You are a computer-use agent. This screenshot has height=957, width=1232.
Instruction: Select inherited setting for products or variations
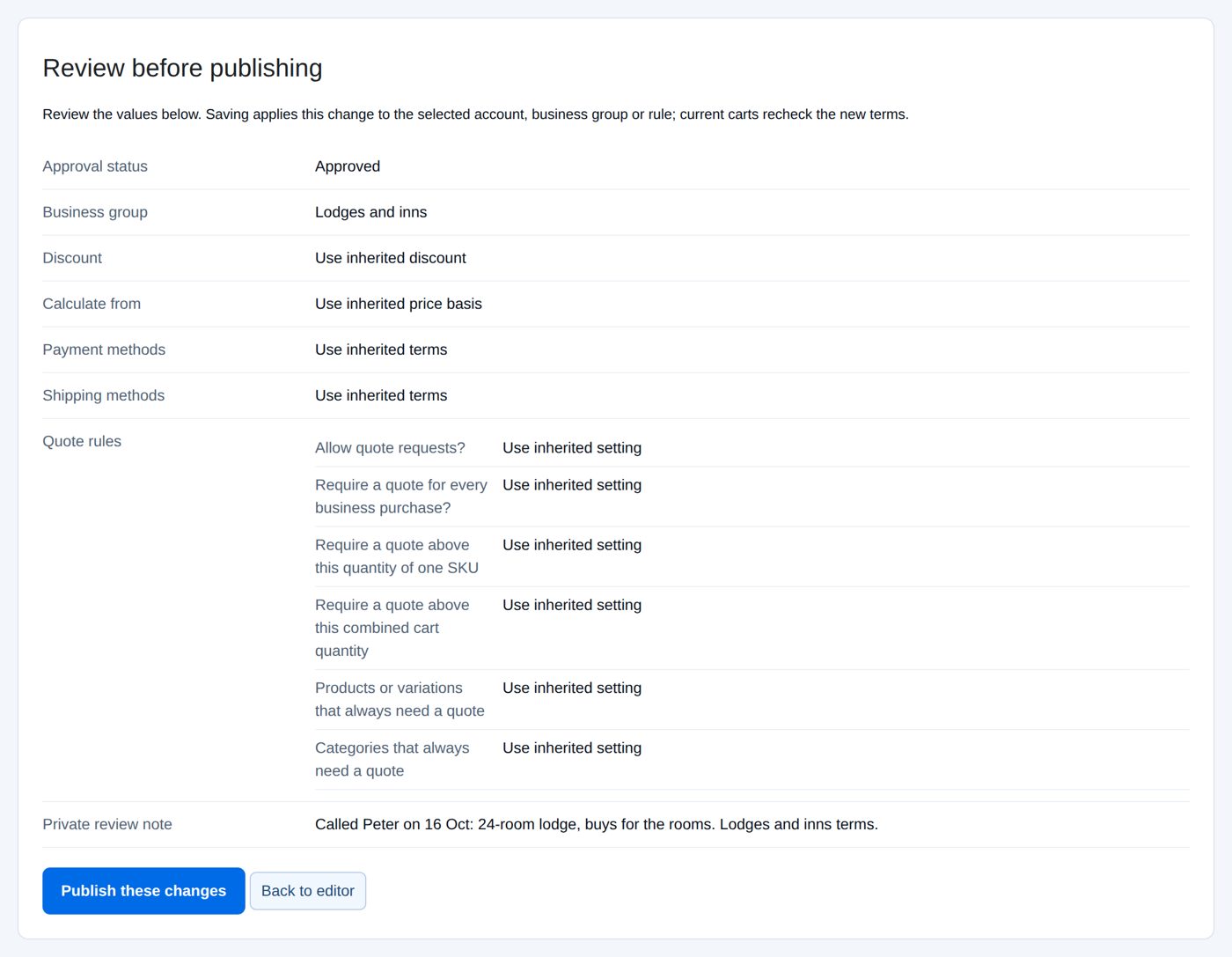pos(572,688)
